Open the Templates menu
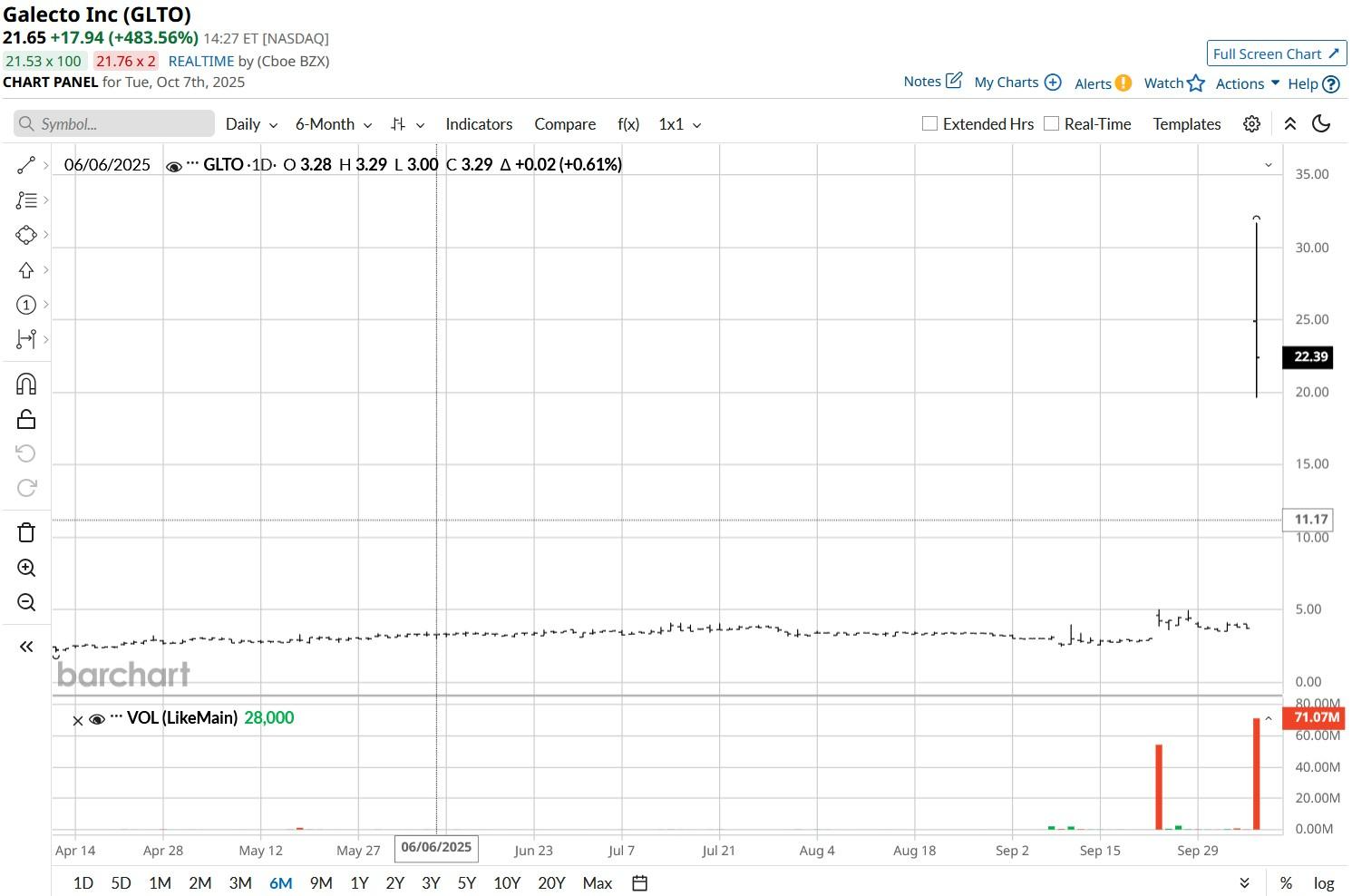The image size is (1352, 896). pyautogui.click(x=1187, y=124)
